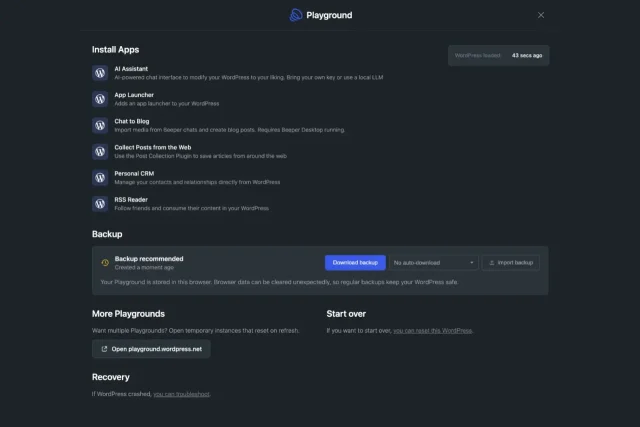Select the Chat to Blog app title
The width and height of the screenshot is (640, 427).
point(131,121)
